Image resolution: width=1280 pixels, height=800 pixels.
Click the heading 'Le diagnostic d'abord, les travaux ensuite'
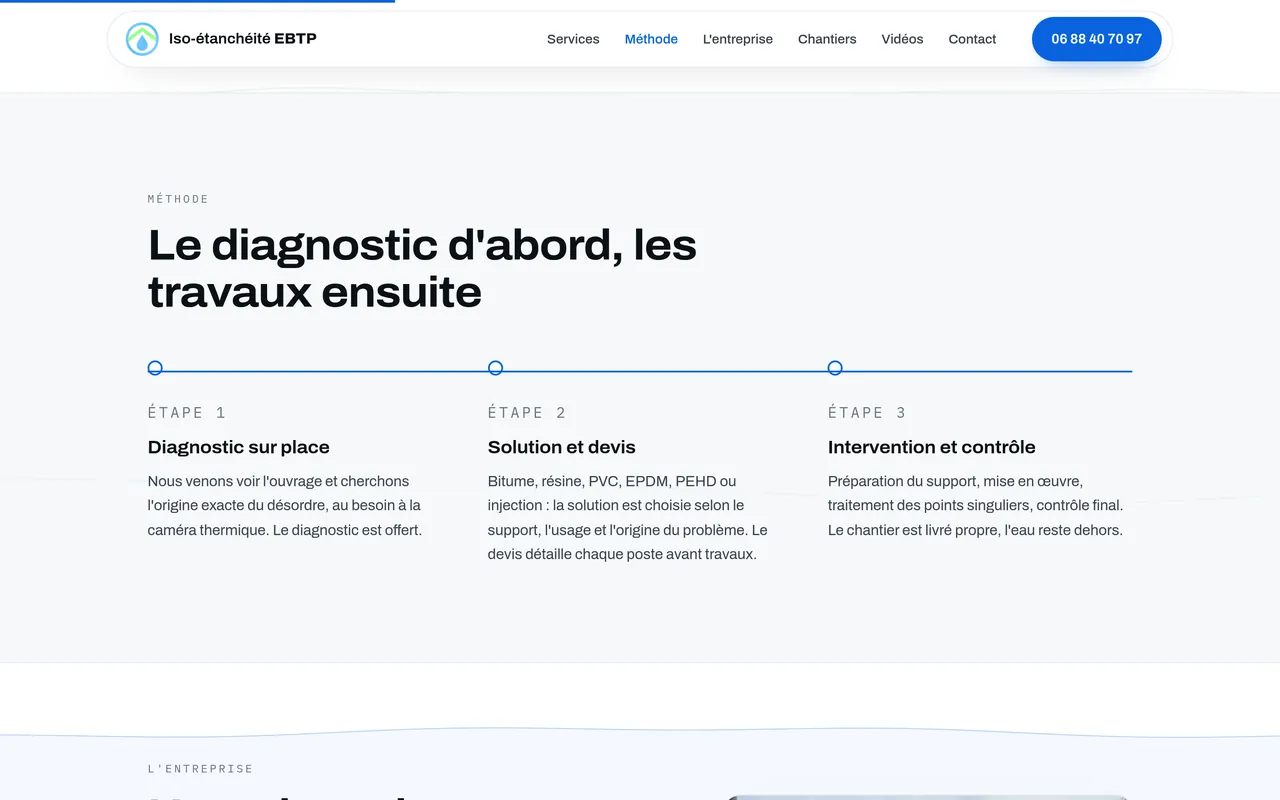click(x=422, y=268)
